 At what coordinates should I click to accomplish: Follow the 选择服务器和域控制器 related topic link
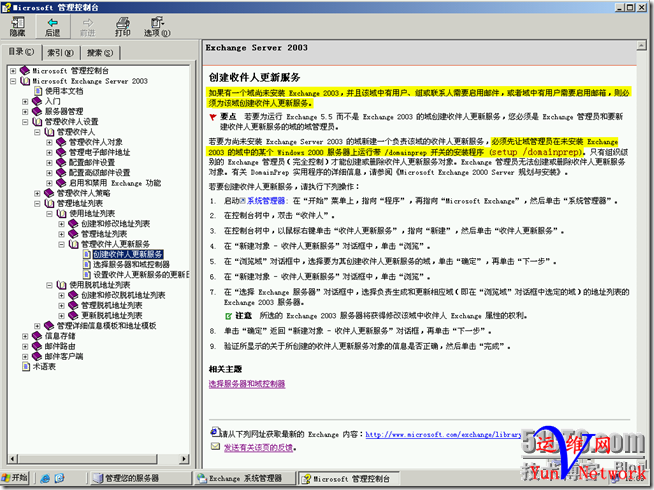click(247, 384)
